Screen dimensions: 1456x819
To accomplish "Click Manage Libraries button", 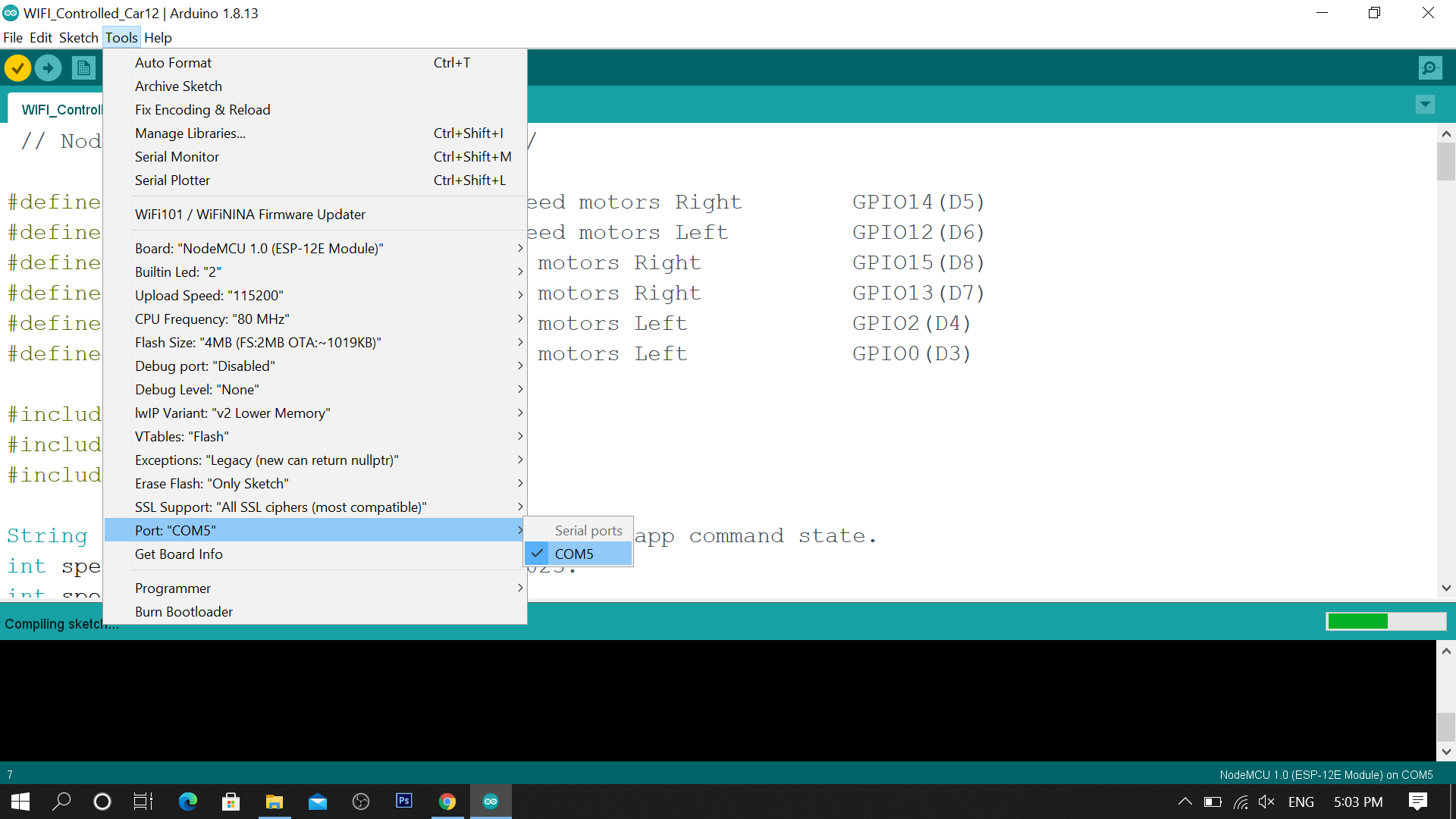I will click(190, 132).
